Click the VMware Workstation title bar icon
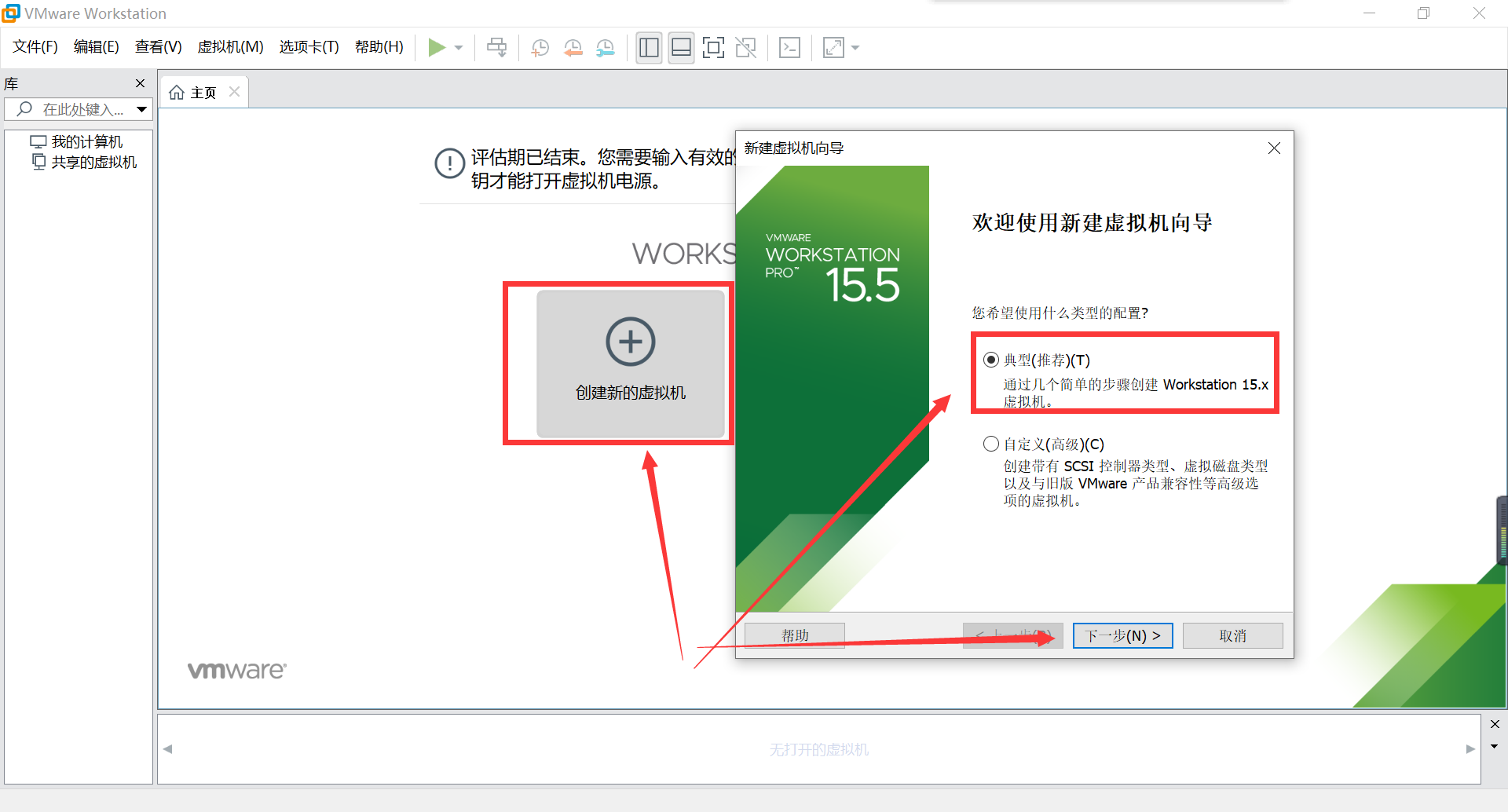This screenshot has width=1508, height=812. pos(11,13)
